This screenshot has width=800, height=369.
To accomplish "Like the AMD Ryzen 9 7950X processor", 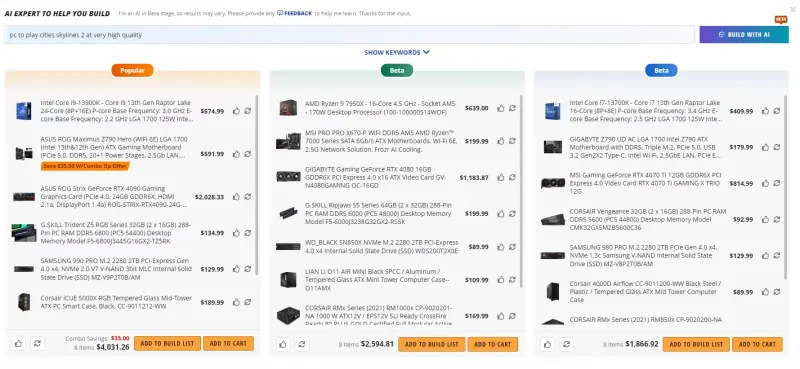I will [x=501, y=108].
